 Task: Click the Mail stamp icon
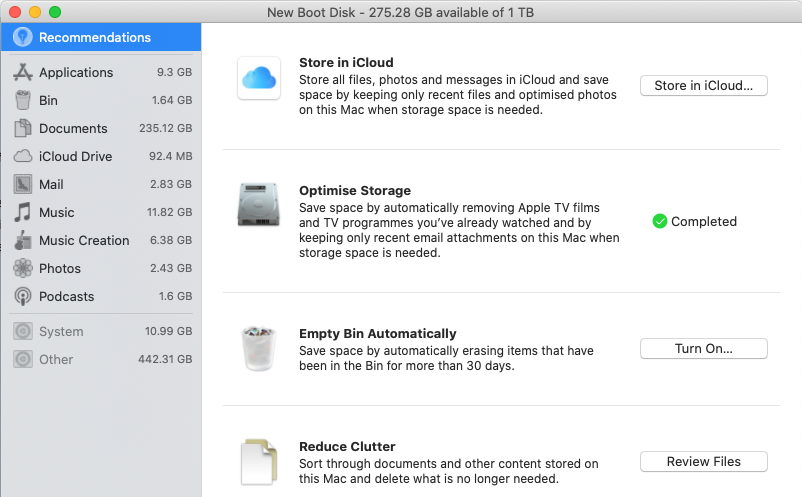click(23, 184)
